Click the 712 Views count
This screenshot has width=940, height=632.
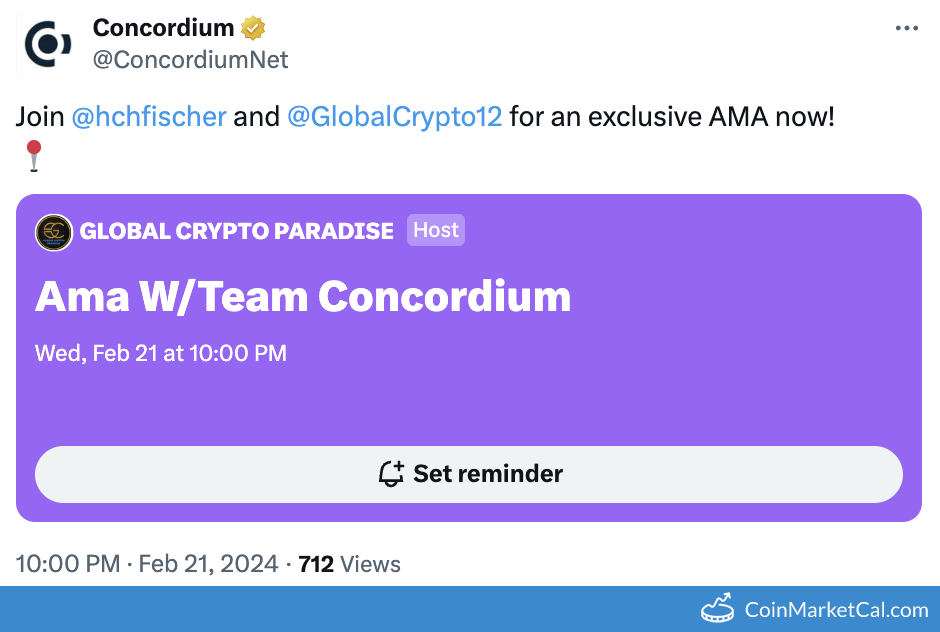point(350,564)
